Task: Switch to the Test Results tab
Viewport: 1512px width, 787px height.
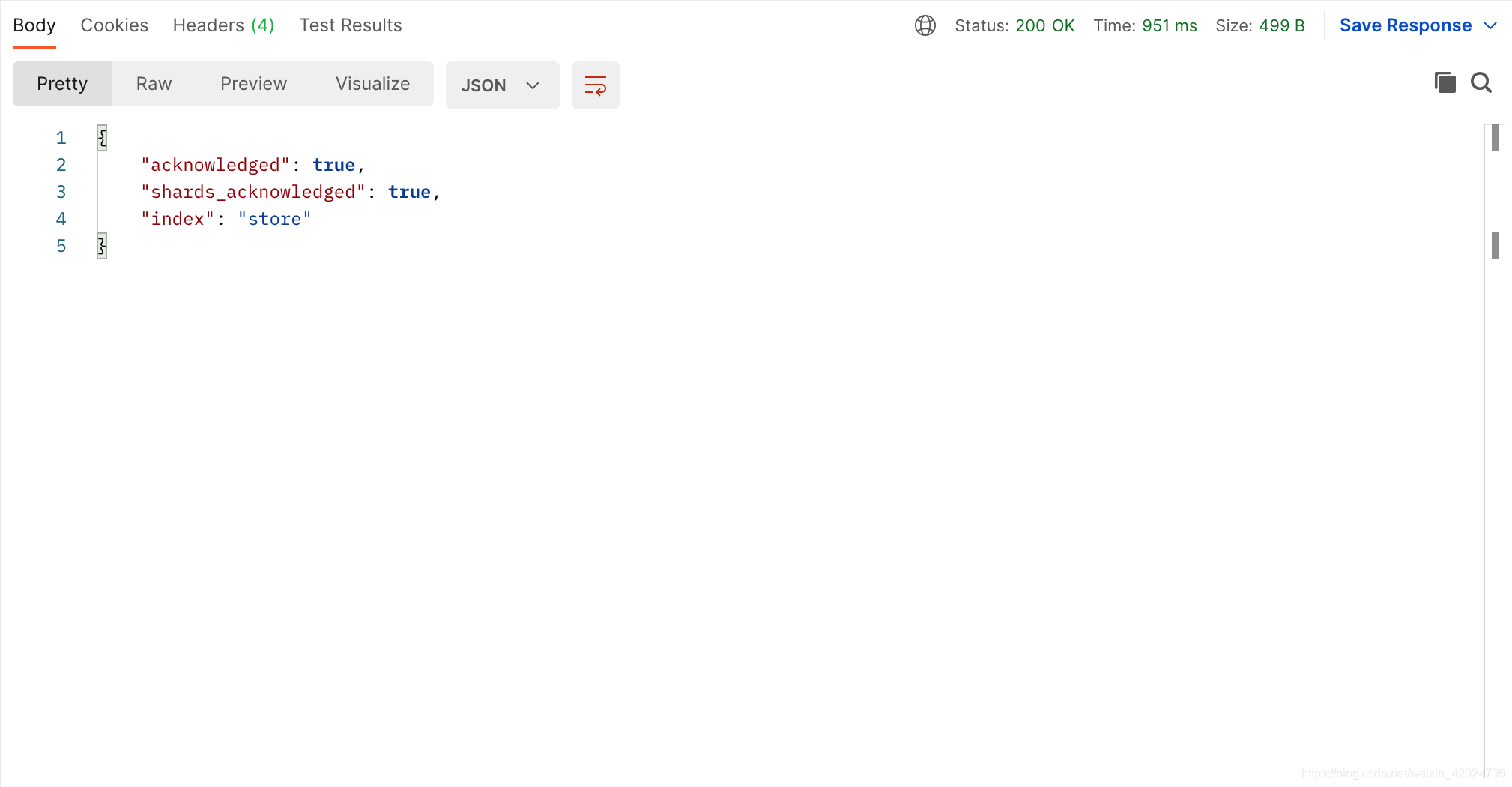Action: point(351,25)
